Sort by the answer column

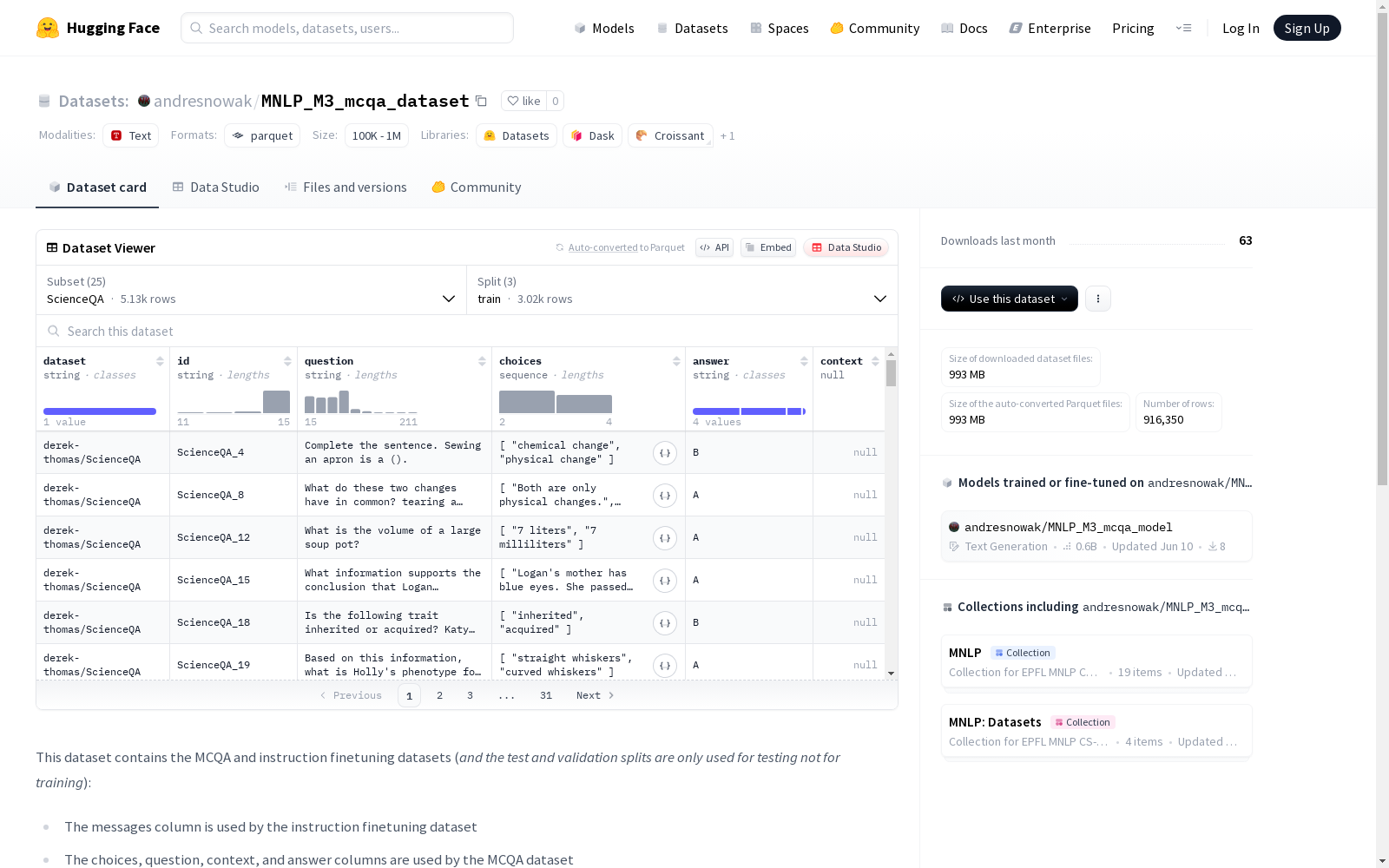point(804,361)
